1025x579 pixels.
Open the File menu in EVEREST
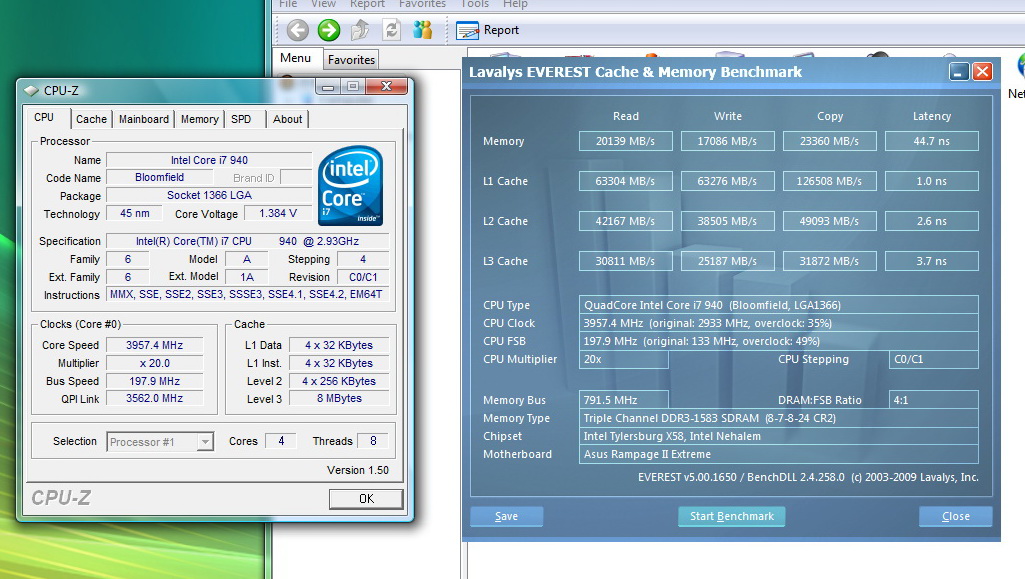pyautogui.click(x=288, y=4)
